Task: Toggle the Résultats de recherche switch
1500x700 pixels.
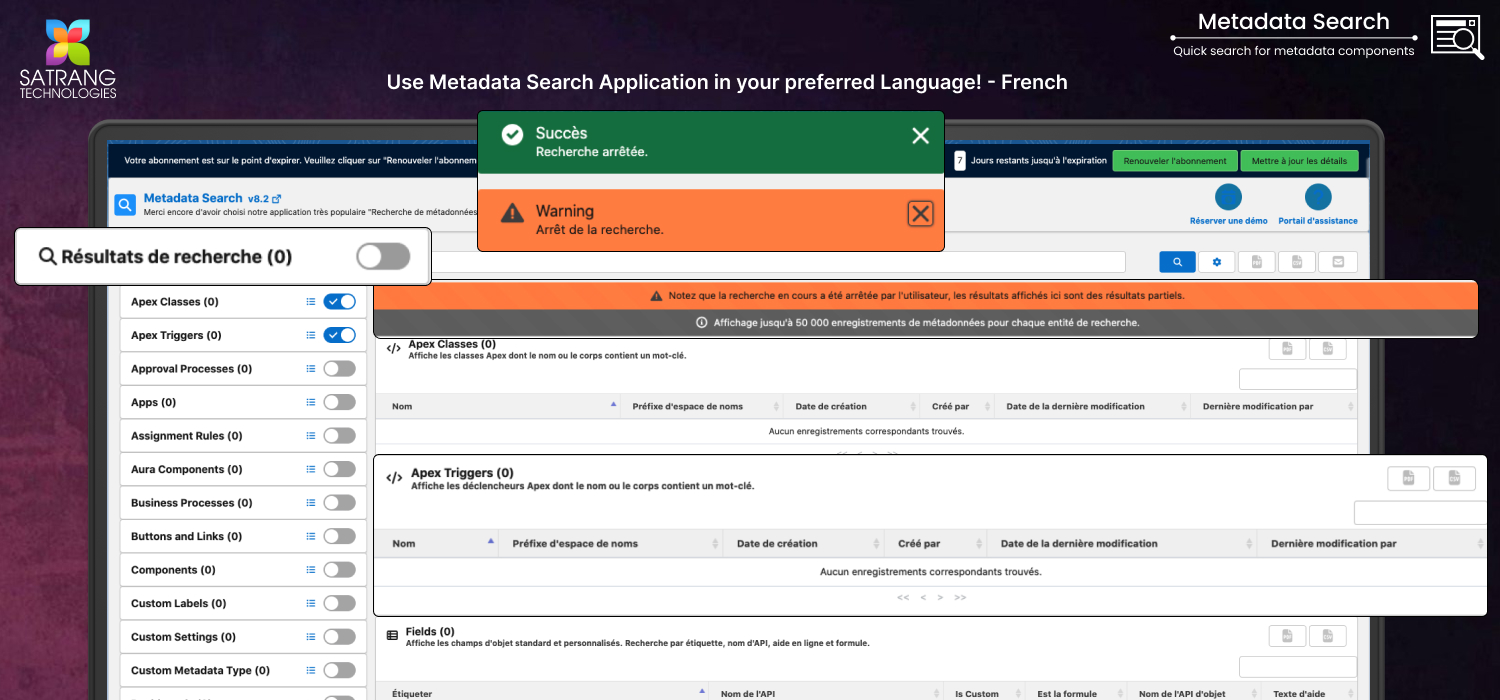Action: pos(383,257)
